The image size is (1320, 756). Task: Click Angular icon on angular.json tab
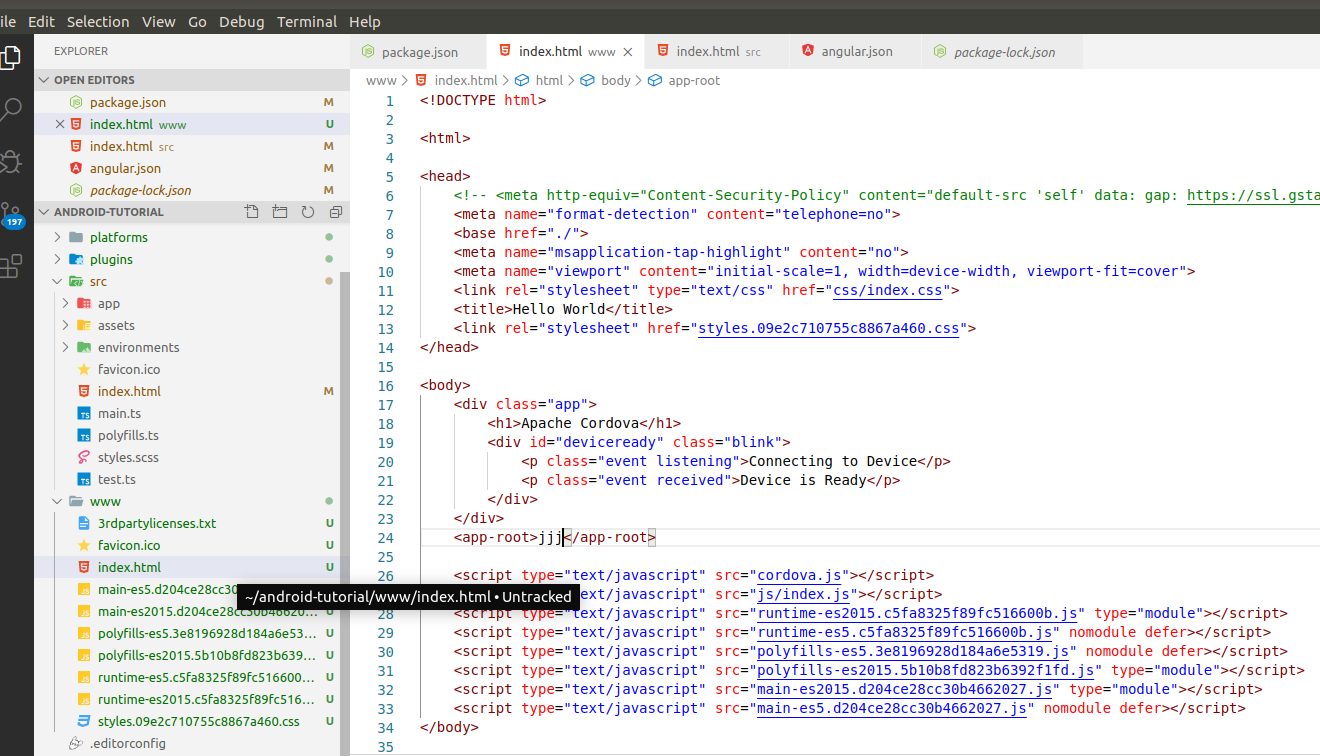[x=807, y=51]
